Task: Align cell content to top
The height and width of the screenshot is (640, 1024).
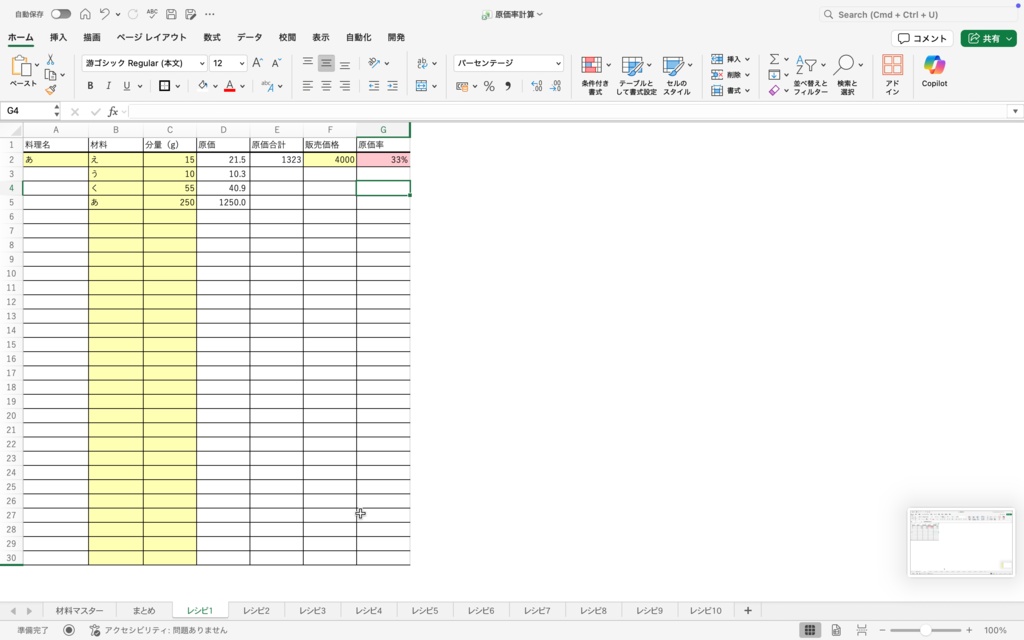Action: (308, 63)
